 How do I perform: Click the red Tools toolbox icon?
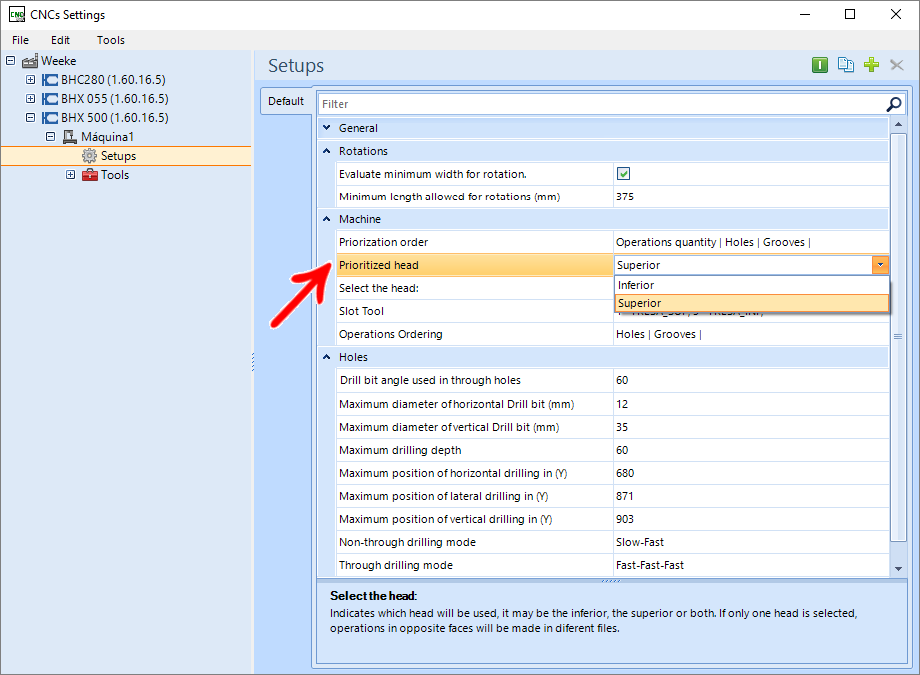tap(90, 175)
